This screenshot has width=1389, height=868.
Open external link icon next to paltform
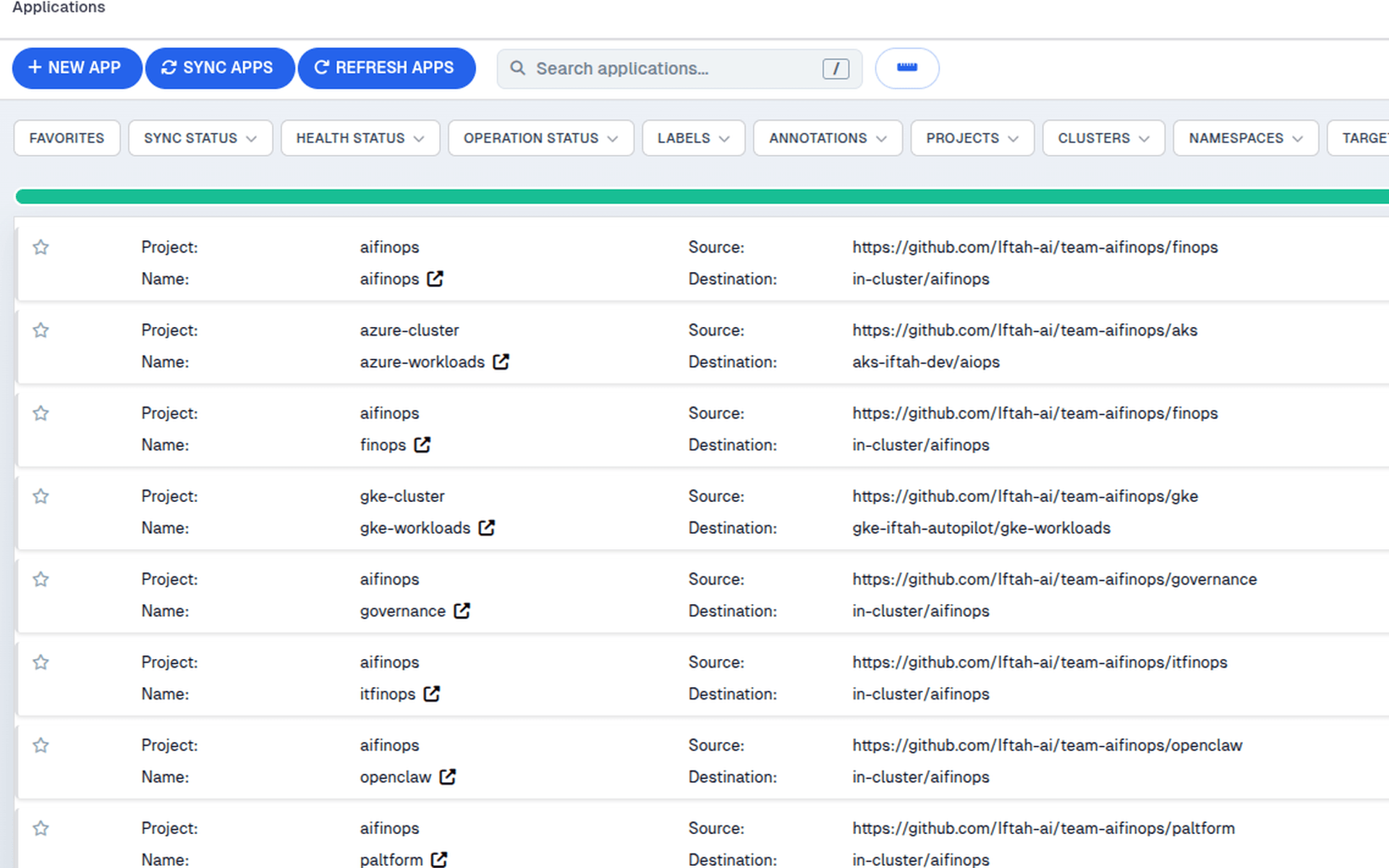(x=439, y=859)
